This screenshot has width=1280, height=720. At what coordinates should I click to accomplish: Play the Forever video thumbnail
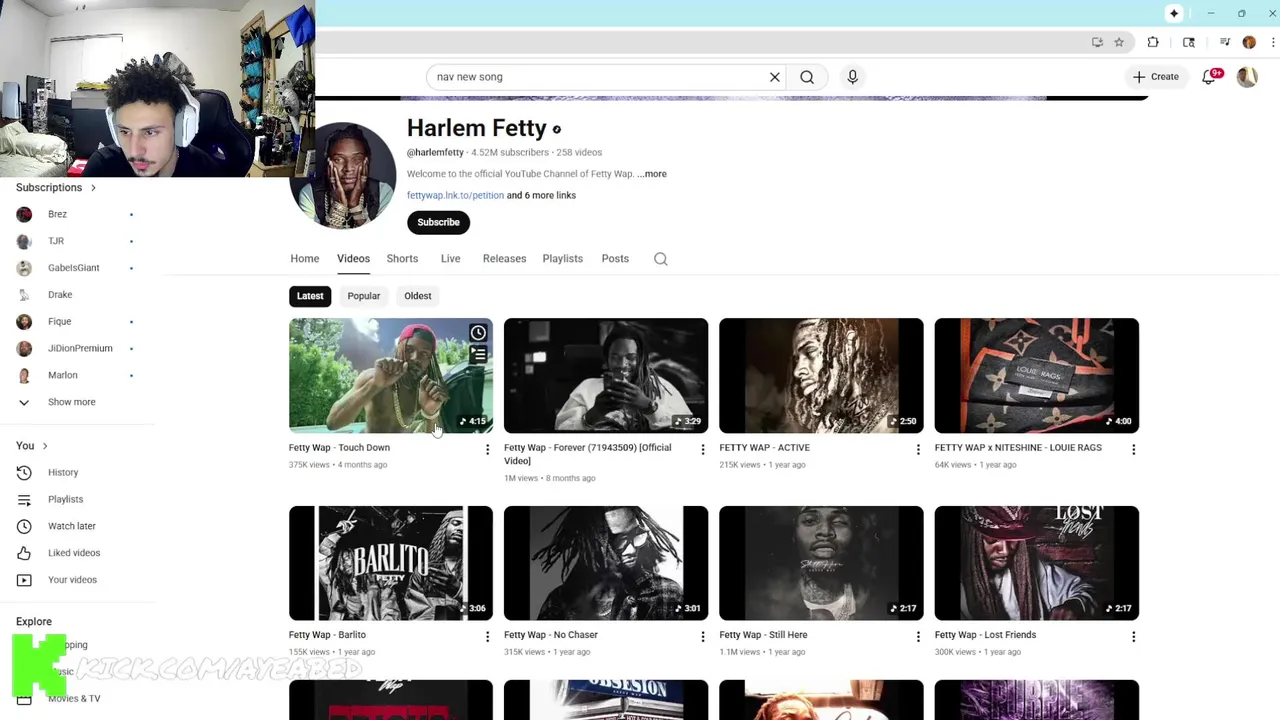click(x=606, y=376)
